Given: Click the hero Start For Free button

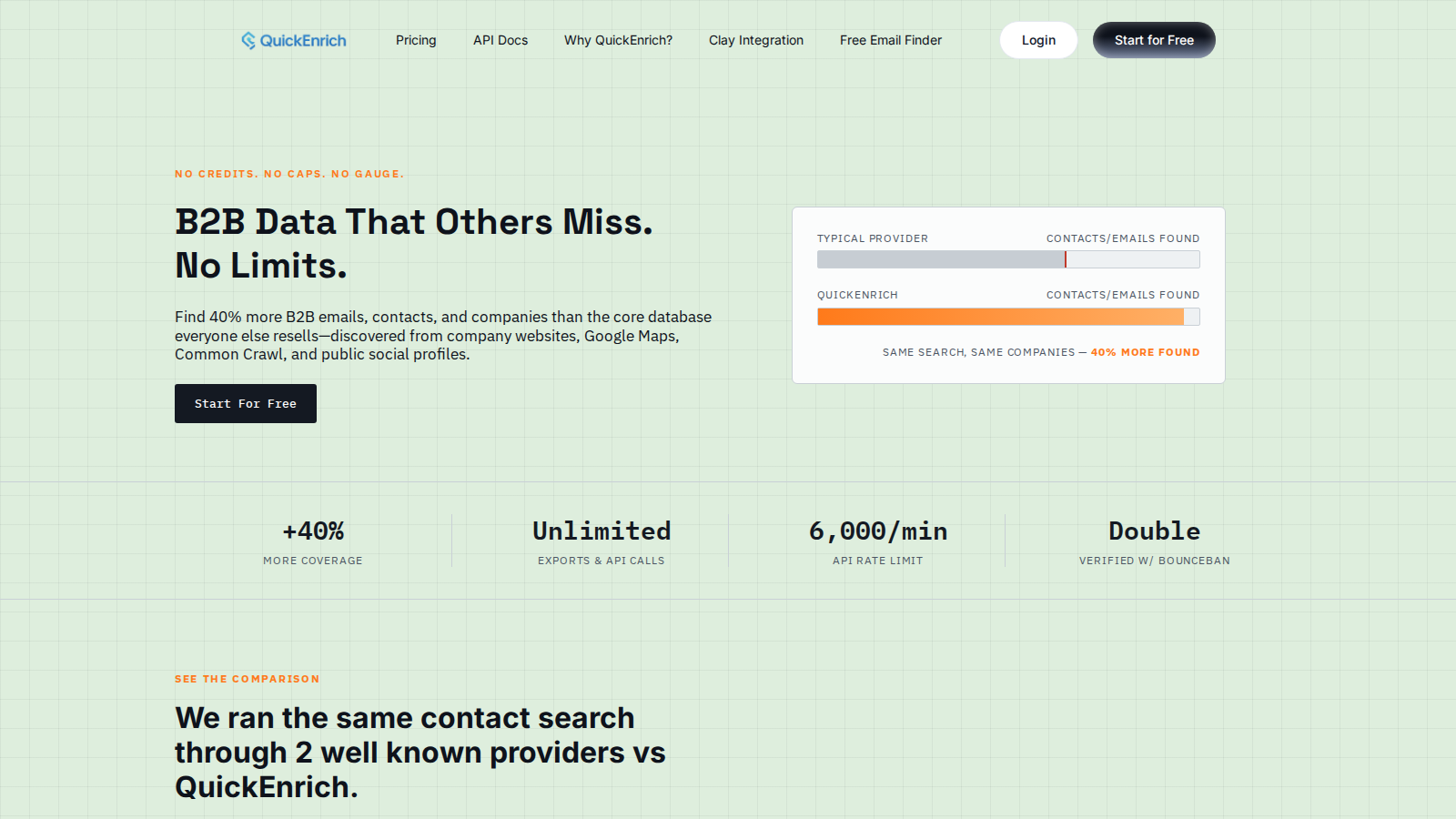Looking at the screenshot, I should tap(246, 403).
